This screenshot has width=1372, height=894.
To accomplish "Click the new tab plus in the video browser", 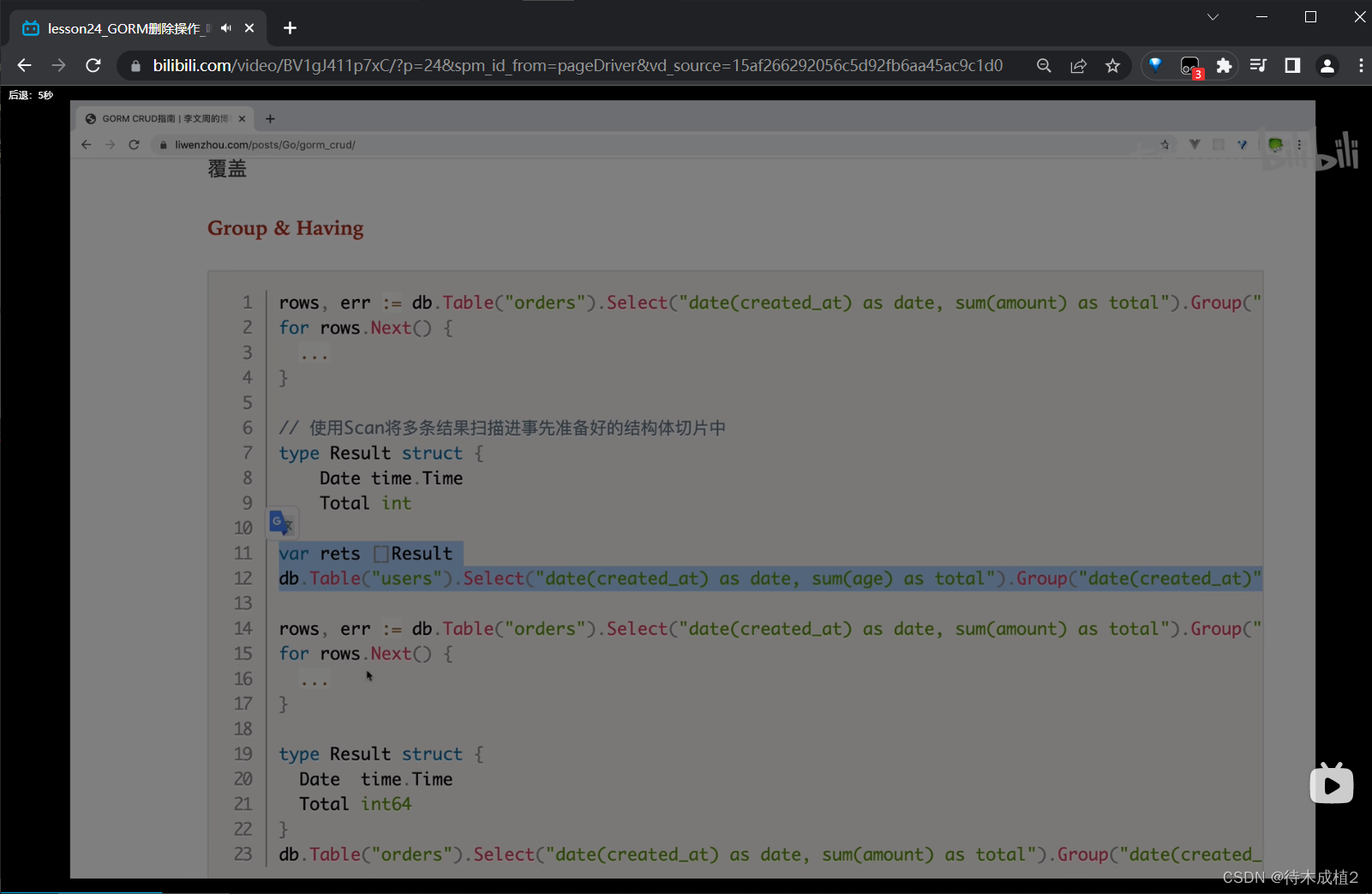I will pyautogui.click(x=270, y=119).
